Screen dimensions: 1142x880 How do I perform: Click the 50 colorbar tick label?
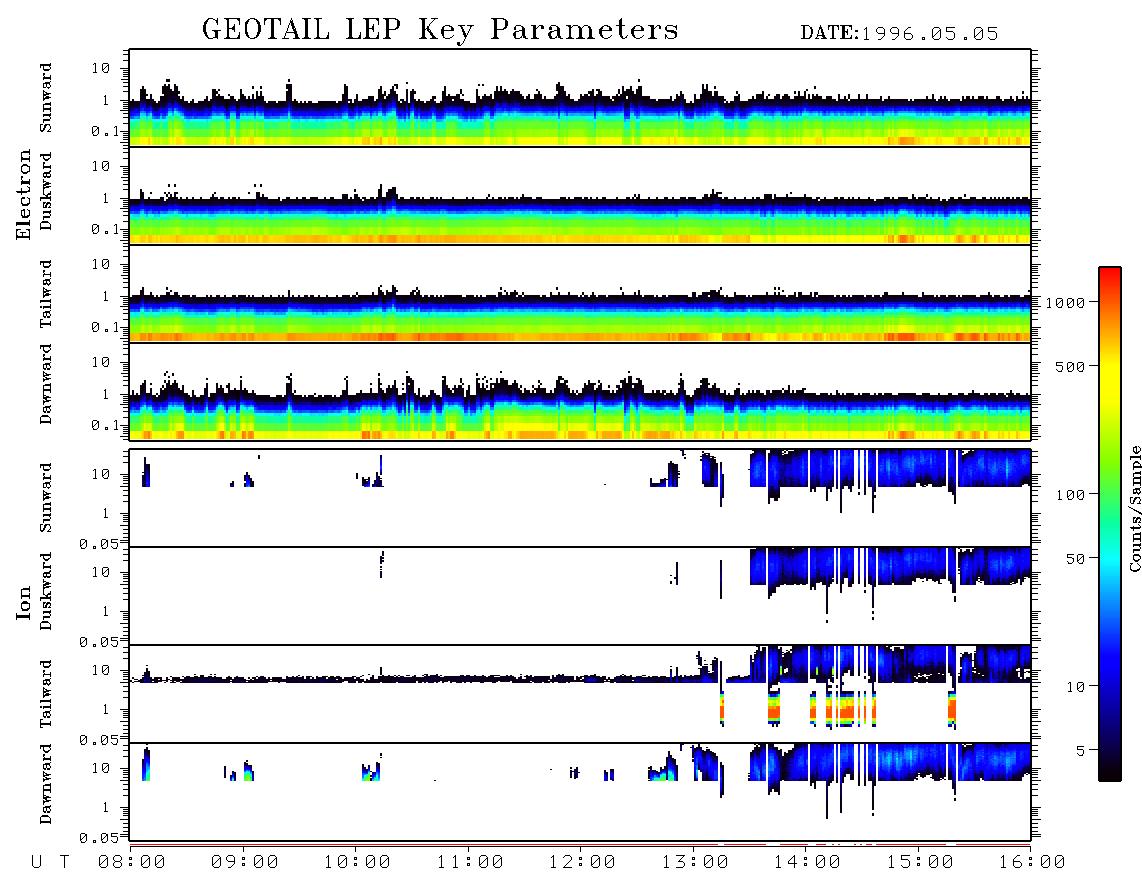pyautogui.click(x=1075, y=559)
